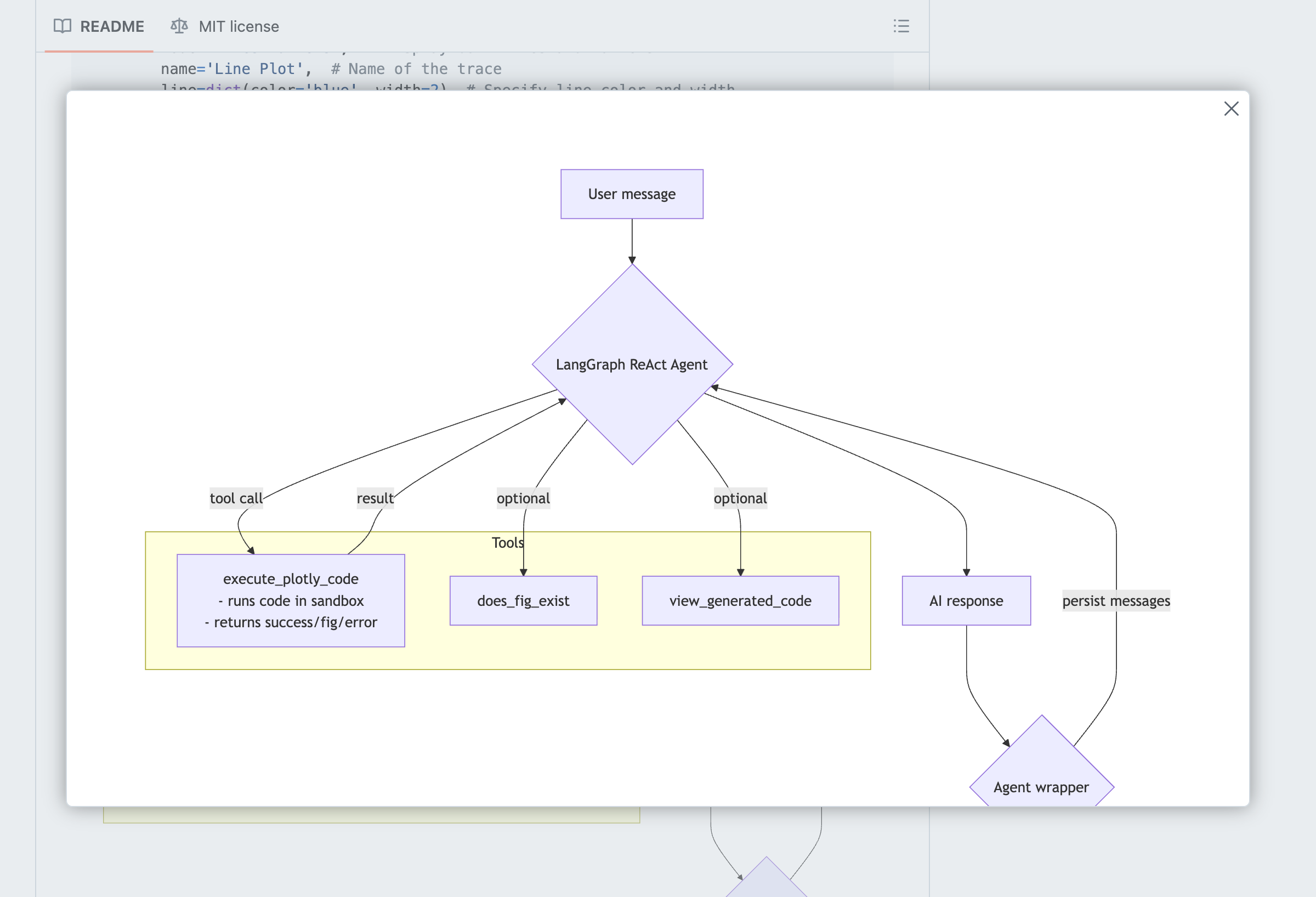Click the MIT license scales icon
This screenshot has width=1316, height=897.
[x=179, y=26]
